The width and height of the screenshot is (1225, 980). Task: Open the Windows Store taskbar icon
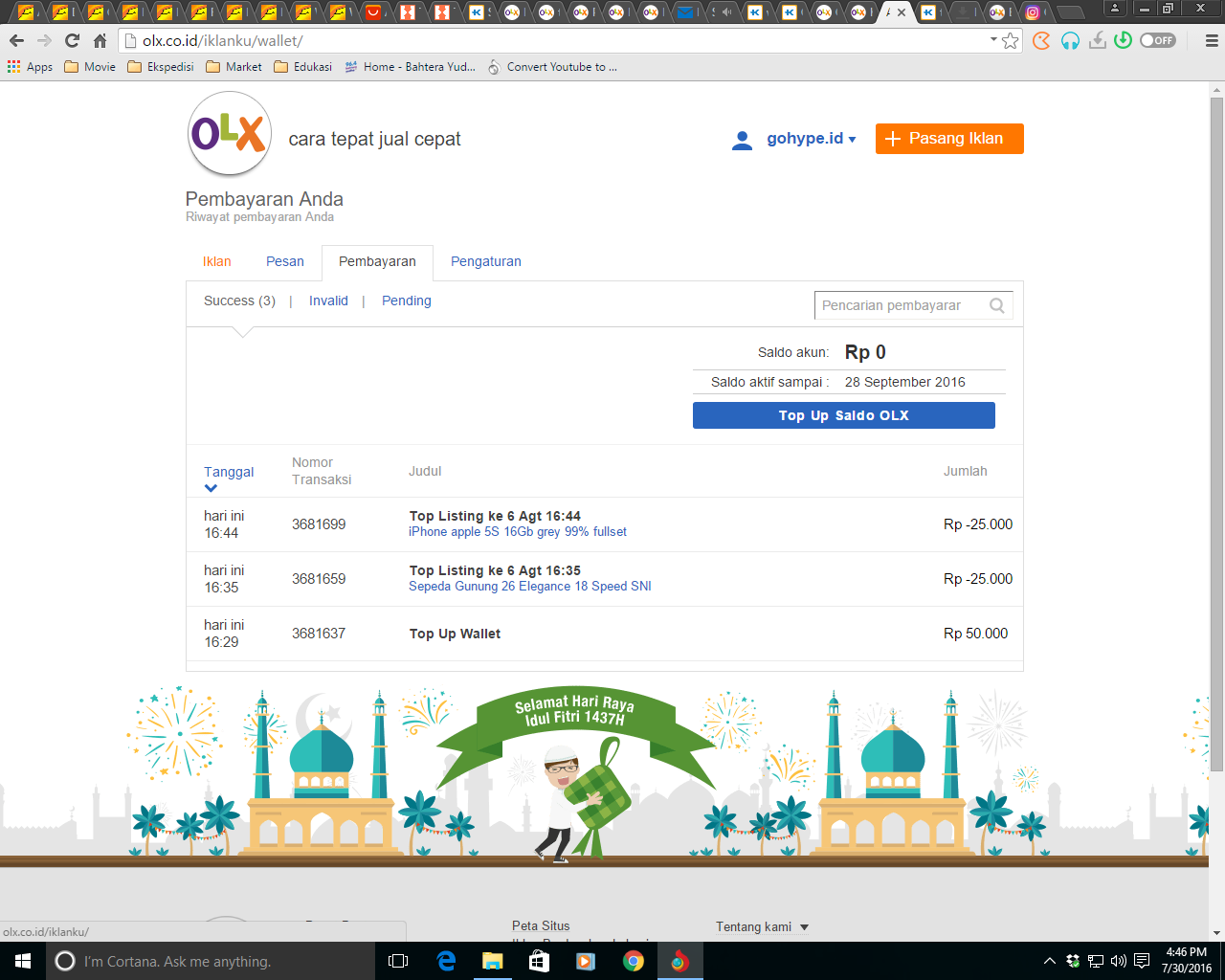(540, 961)
